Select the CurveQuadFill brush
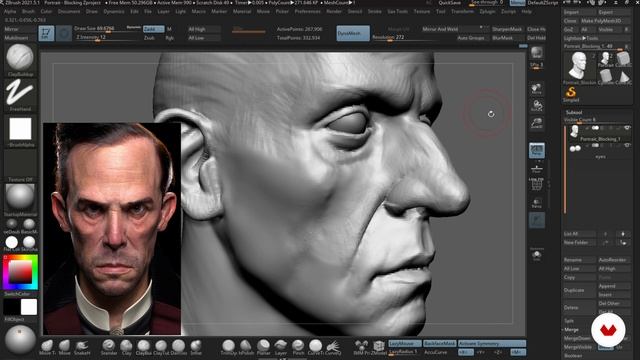 click(333, 347)
